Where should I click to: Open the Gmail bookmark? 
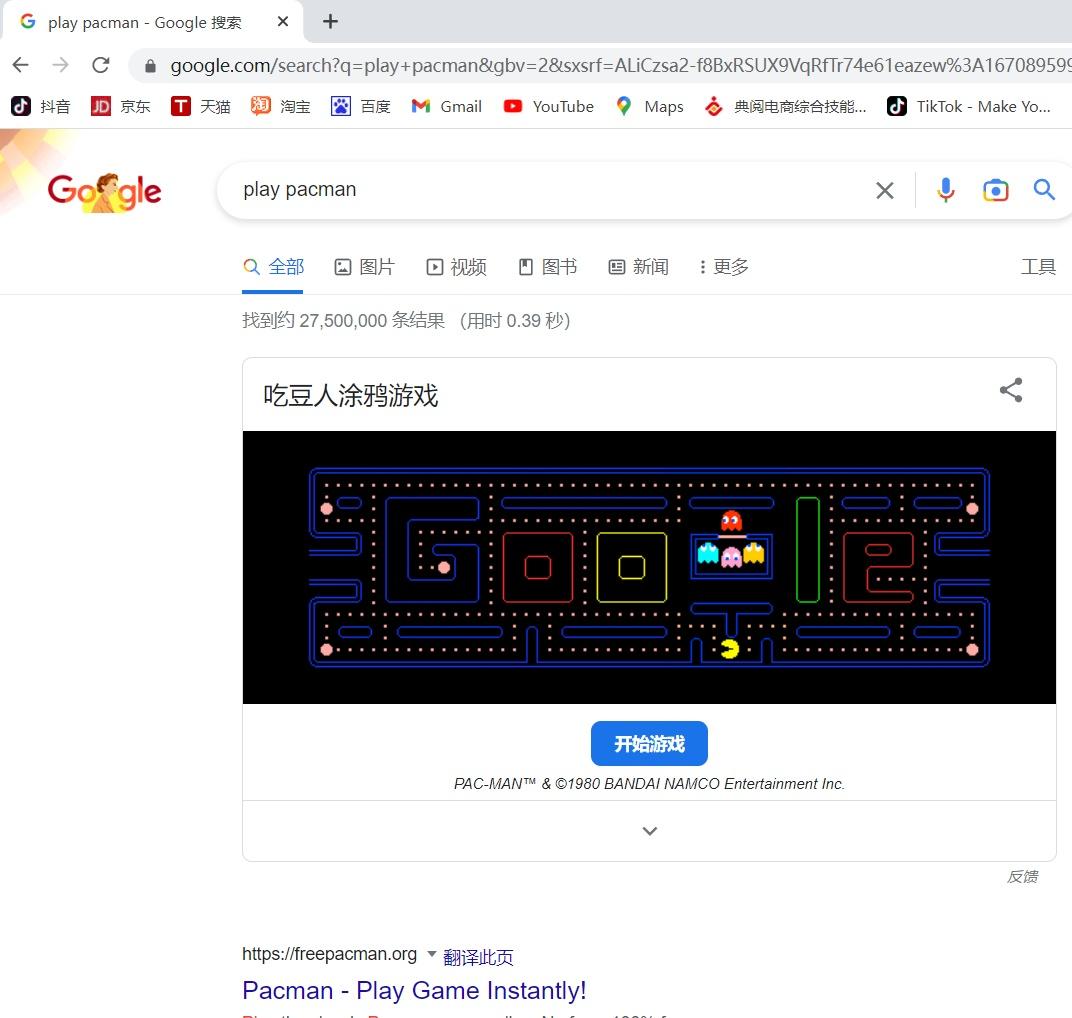446,107
